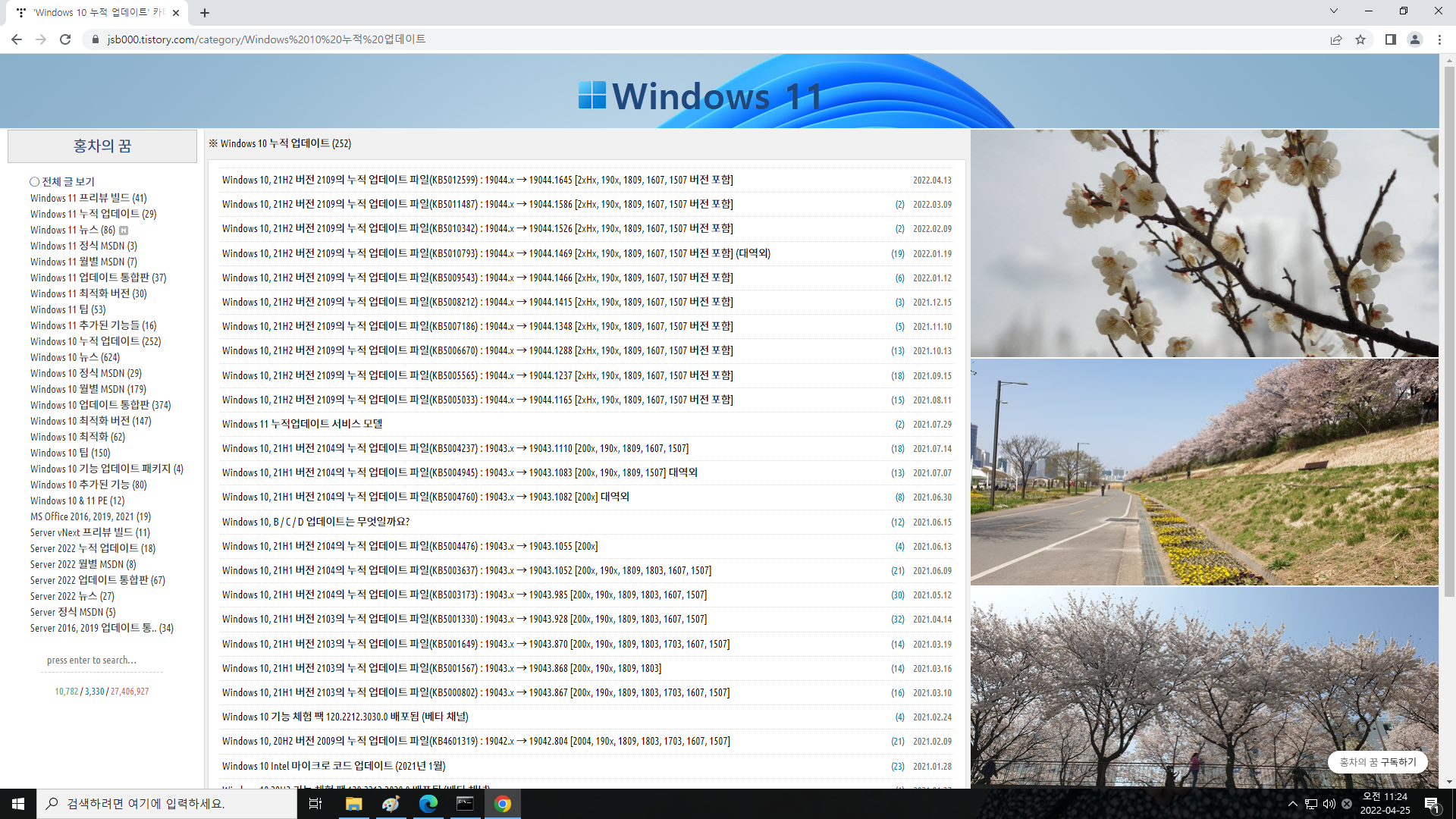Open Windows 11 팁 category
Viewport: 1456px width, 819px height.
pos(68,309)
